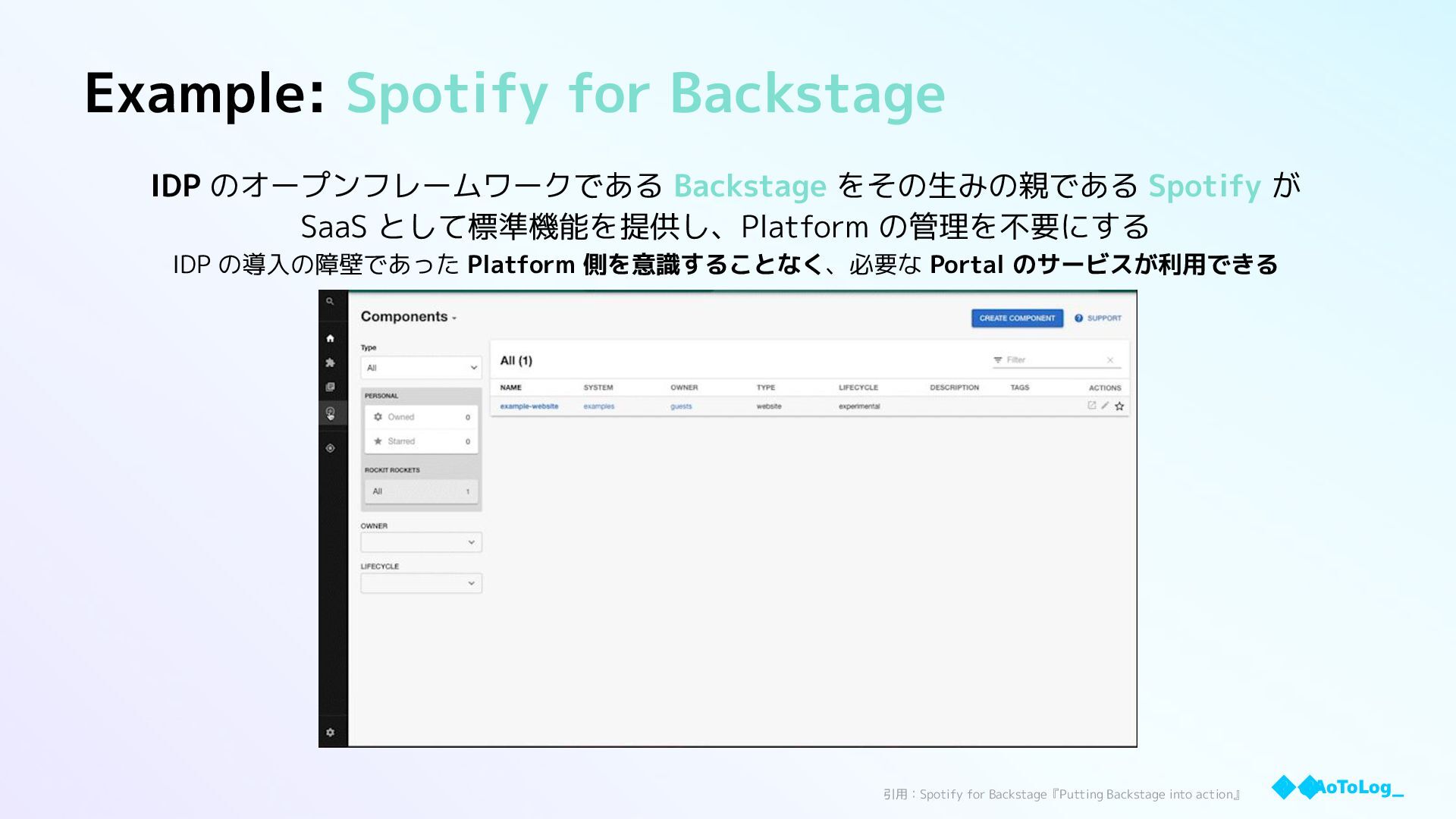The height and width of the screenshot is (819, 1456).
Task: Open example-website in a new view
Action: [1092, 406]
